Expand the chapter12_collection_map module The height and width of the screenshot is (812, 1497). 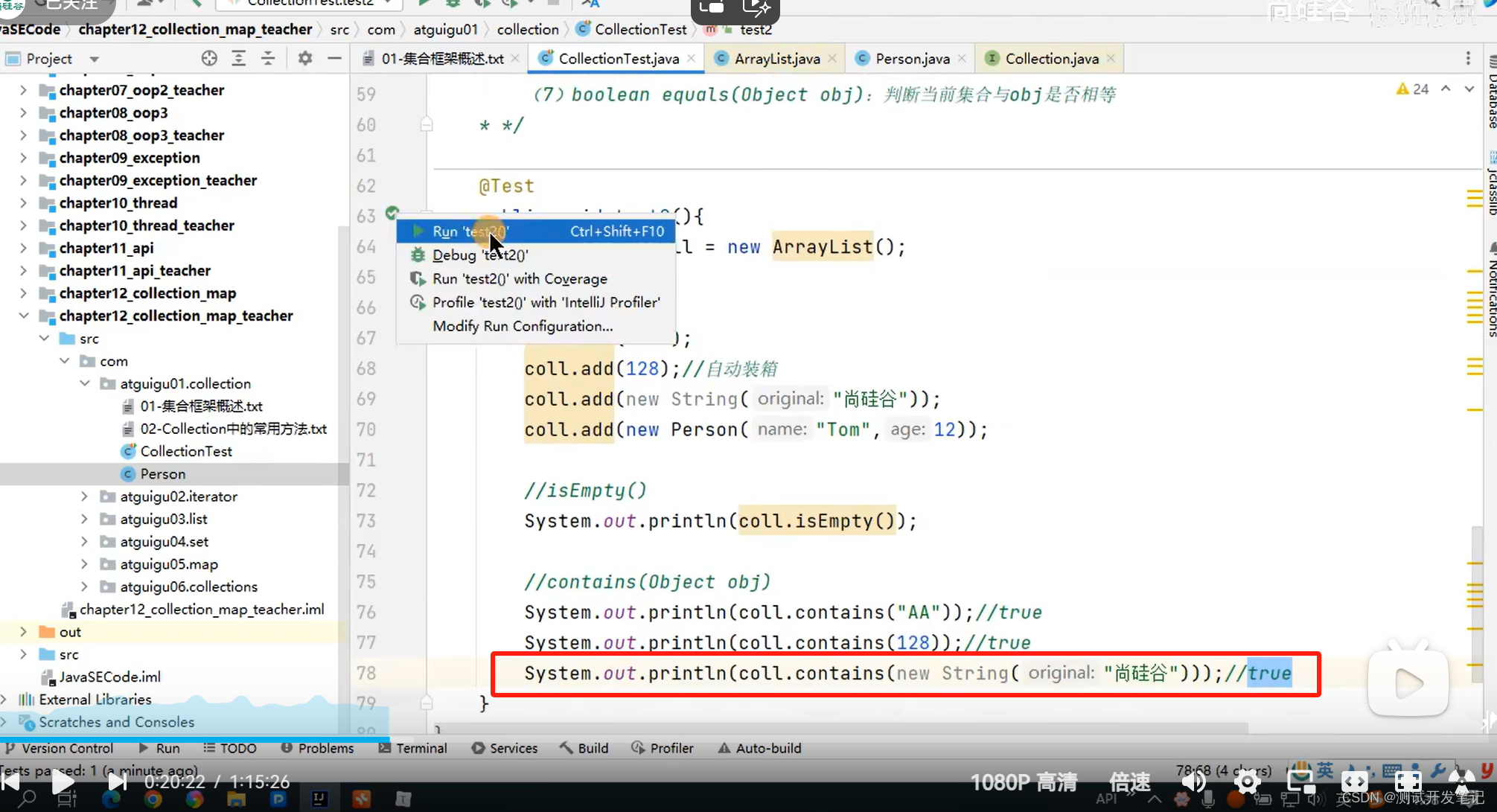click(23, 292)
